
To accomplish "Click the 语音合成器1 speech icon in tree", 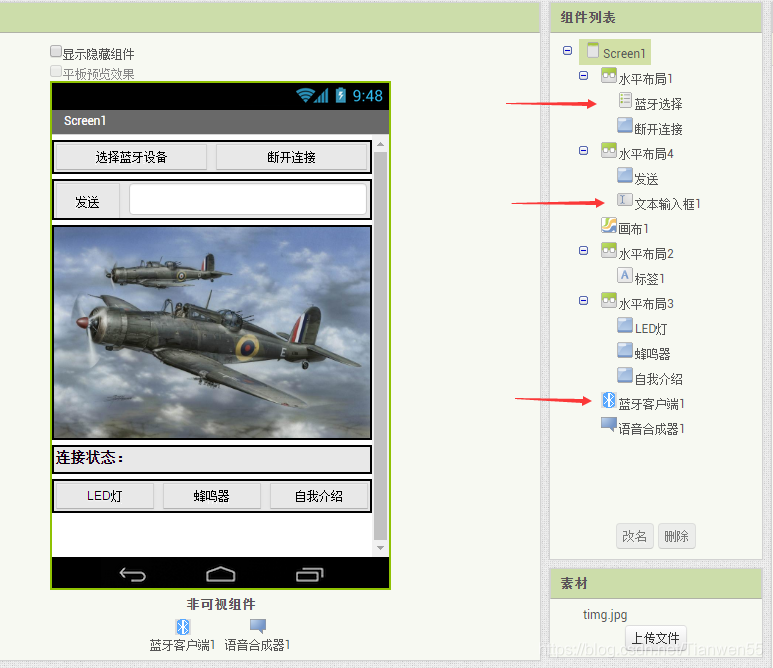I will (x=609, y=424).
